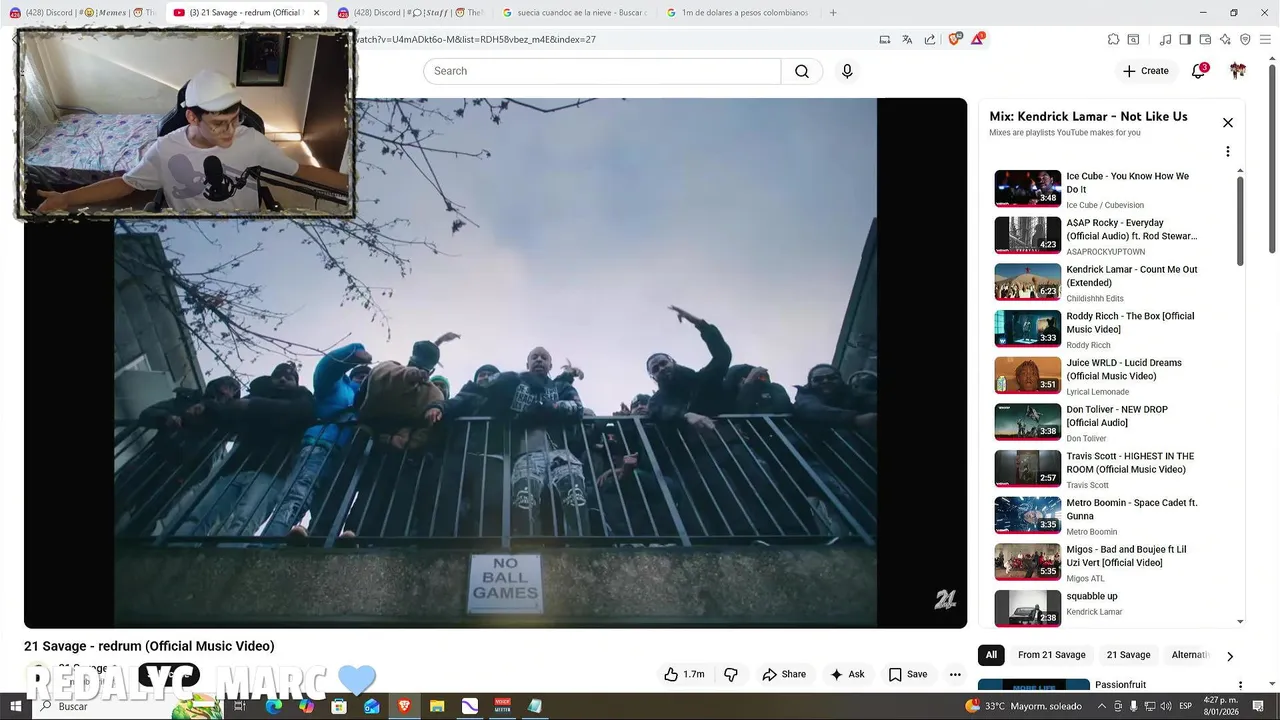Open YouTube notifications bell
Screen dimensions: 1280x720
1198,71
